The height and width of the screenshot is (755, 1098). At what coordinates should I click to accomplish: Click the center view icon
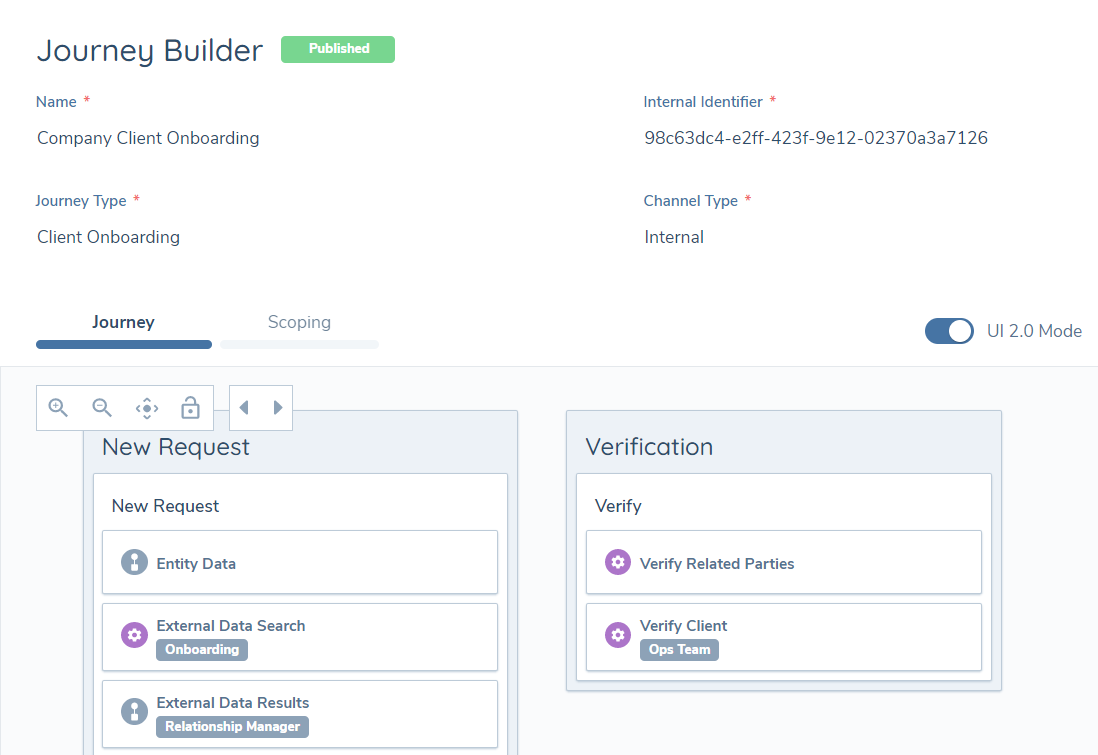146,408
